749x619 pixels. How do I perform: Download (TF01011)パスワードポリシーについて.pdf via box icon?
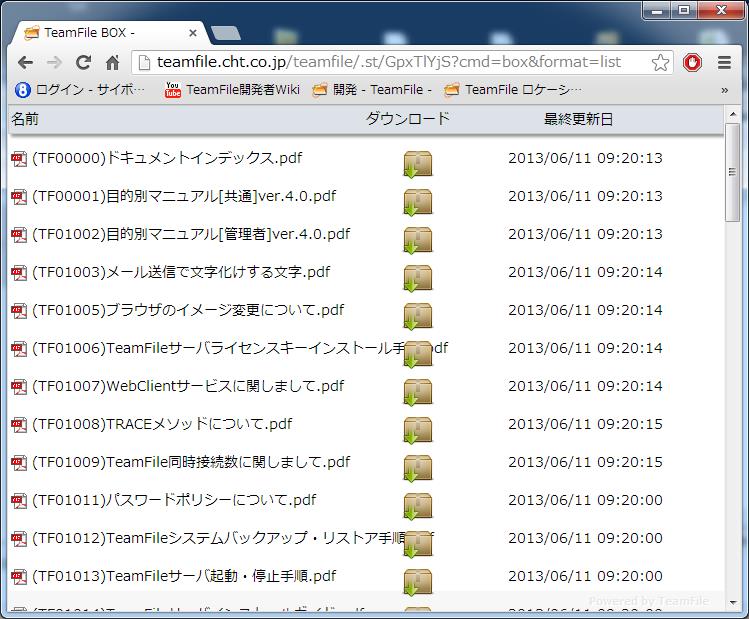tap(417, 507)
